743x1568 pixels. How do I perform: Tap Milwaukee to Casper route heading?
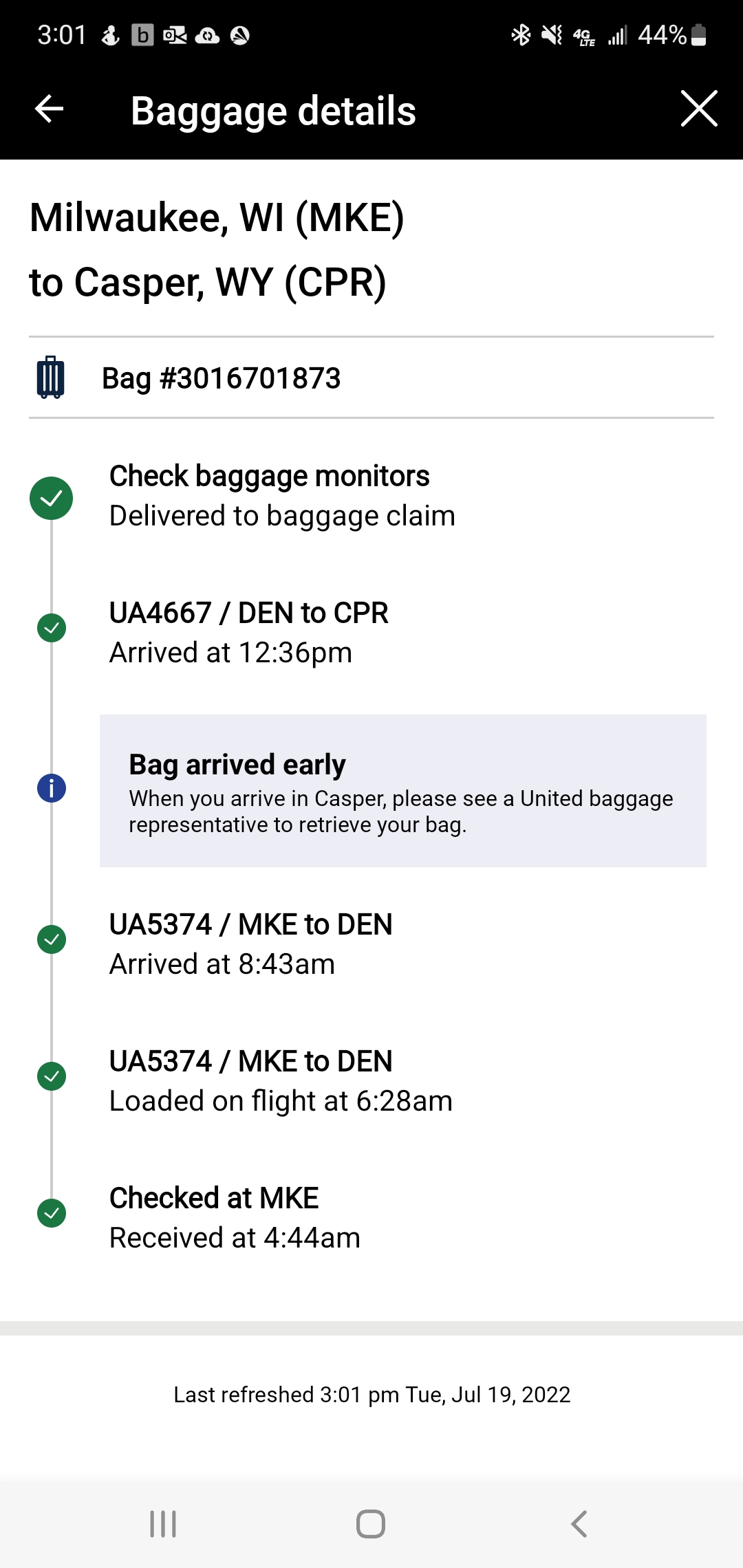(217, 250)
